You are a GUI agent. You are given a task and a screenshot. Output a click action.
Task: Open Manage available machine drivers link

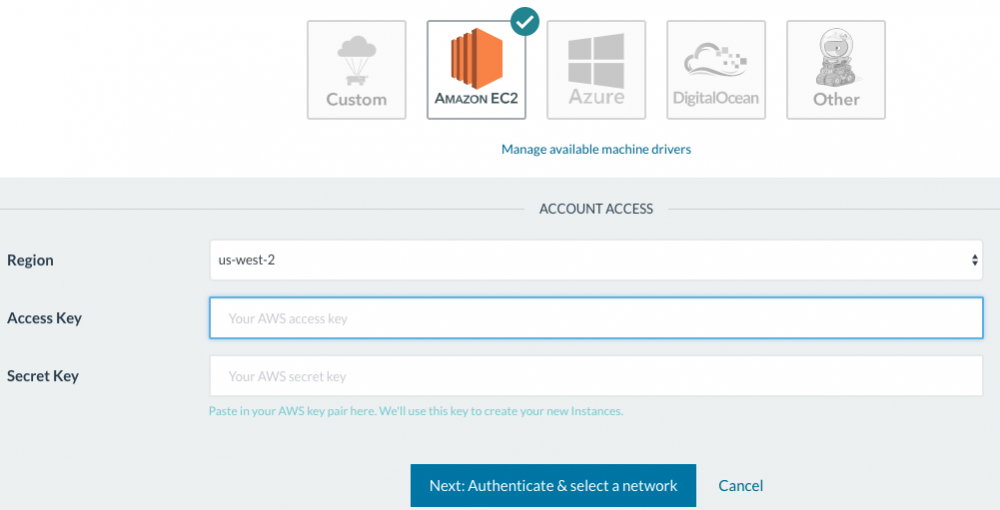[596, 149]
